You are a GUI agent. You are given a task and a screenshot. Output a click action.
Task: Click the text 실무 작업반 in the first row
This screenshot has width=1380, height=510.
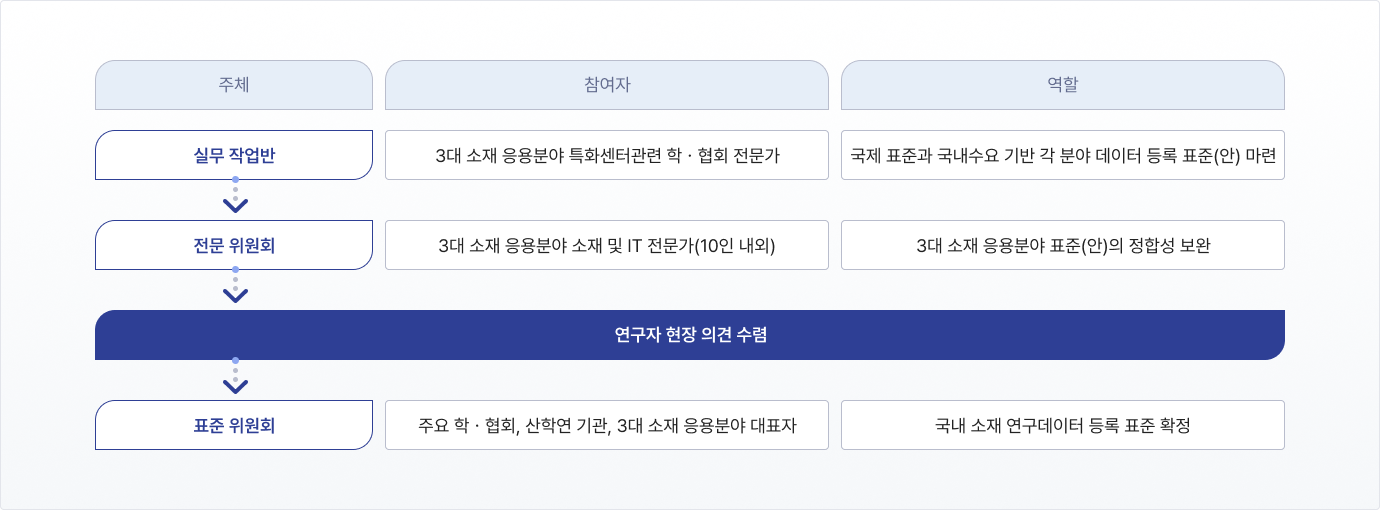point(234,155)
